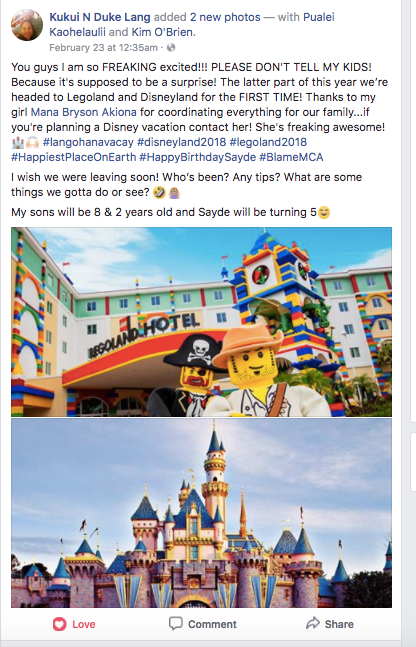The height and width of the screenshot is (647, 416).
Task: Open the #BlameMCA hashtag
Action: point(291,157)
